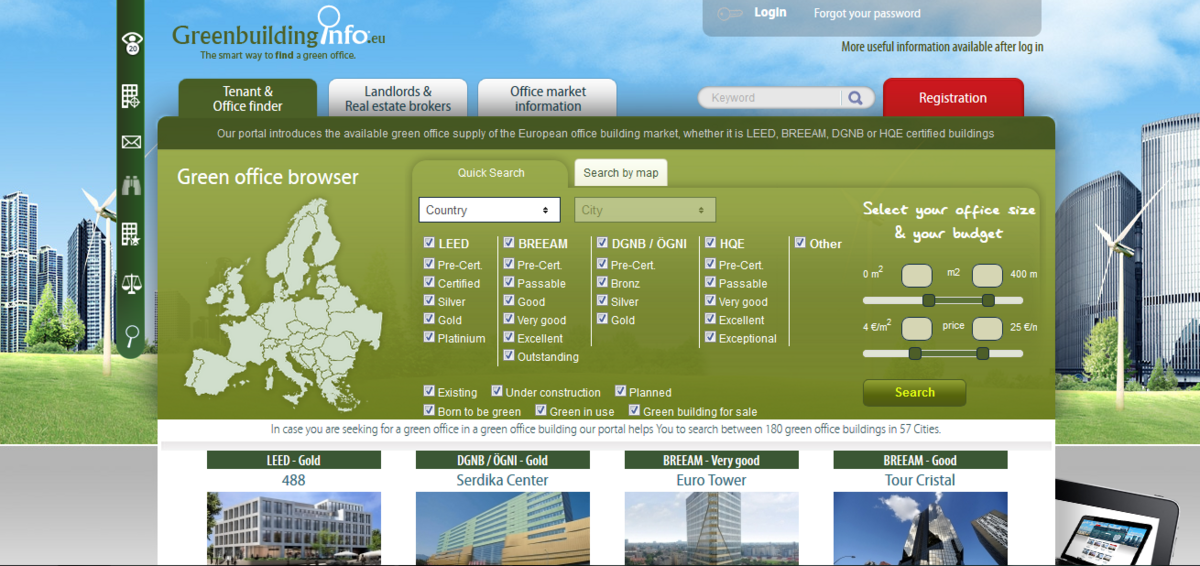
Task: Click the balance scales icon in sidebar
Action: 131,284
